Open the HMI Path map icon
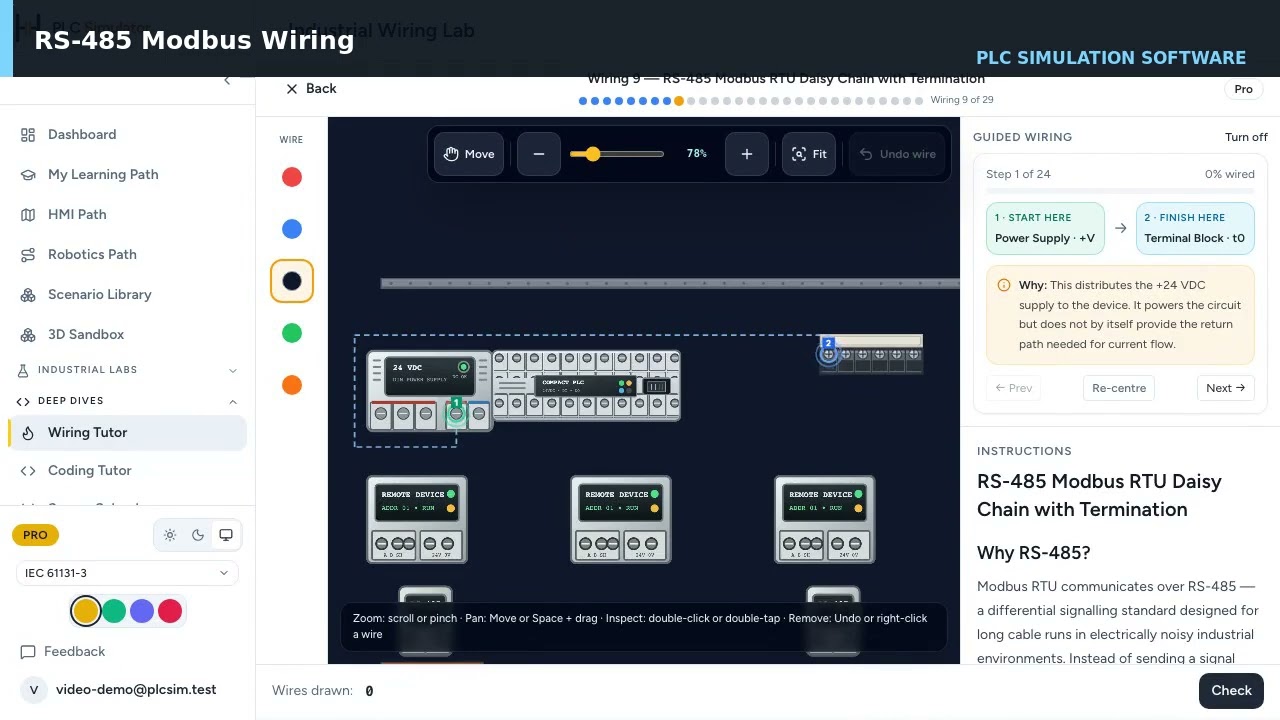This screenshot has width=1280, height=720. coord(28,214)
